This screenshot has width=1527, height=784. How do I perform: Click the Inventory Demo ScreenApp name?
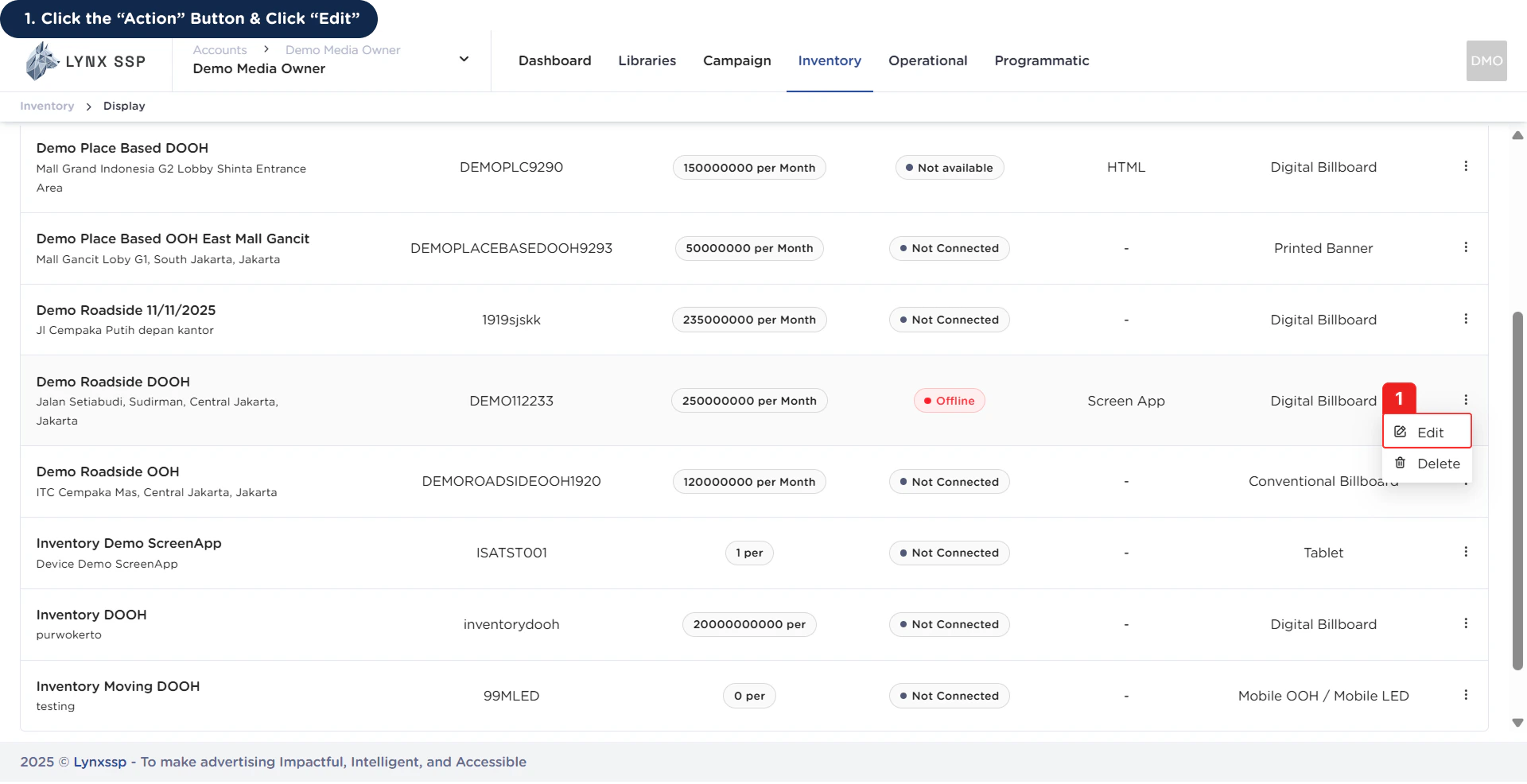[x=129, y=543]
